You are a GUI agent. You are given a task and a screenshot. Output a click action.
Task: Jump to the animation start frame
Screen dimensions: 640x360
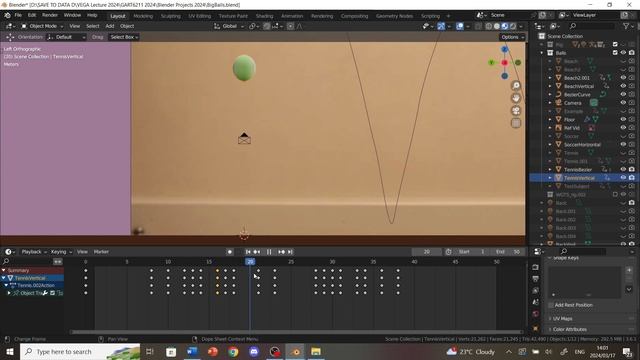point(248,252)
